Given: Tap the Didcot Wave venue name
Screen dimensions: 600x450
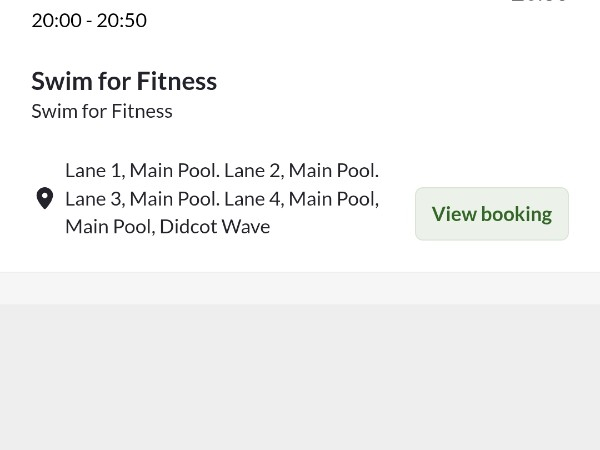Looking at the screenshot, I should coord(215,226).
